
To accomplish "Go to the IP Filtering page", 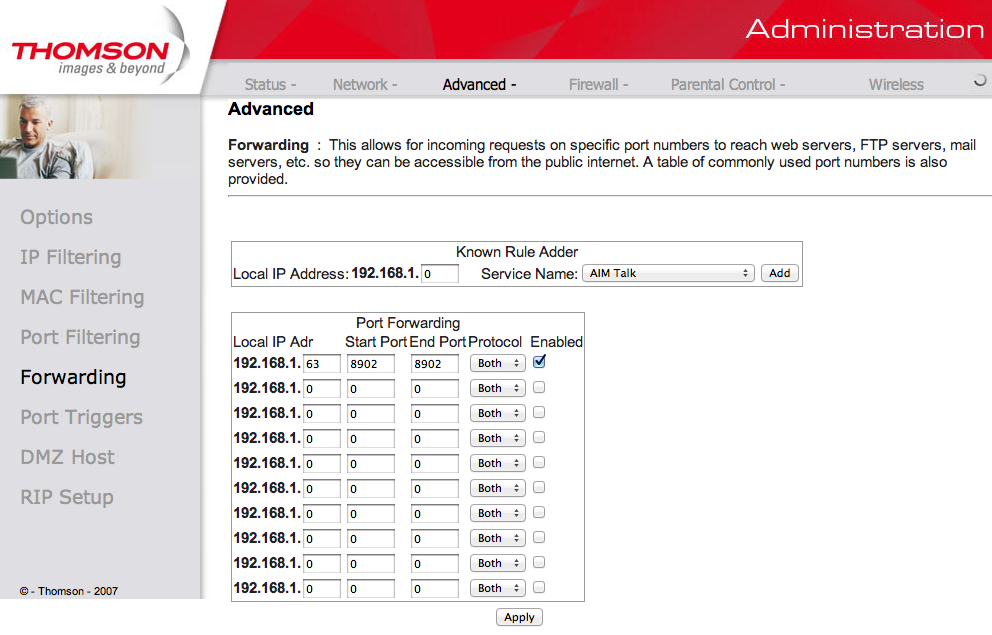I will click(70, 257).
